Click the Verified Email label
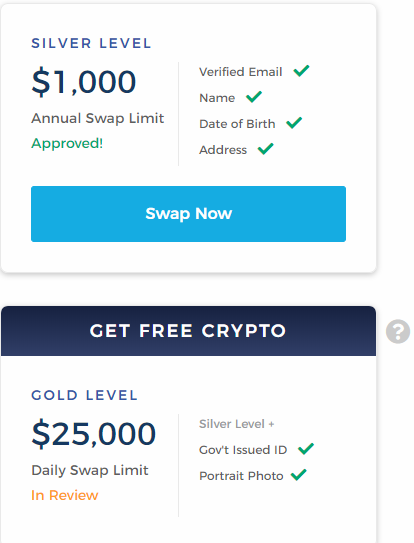Viewport: 414px width, 543px height. (241, 72)
